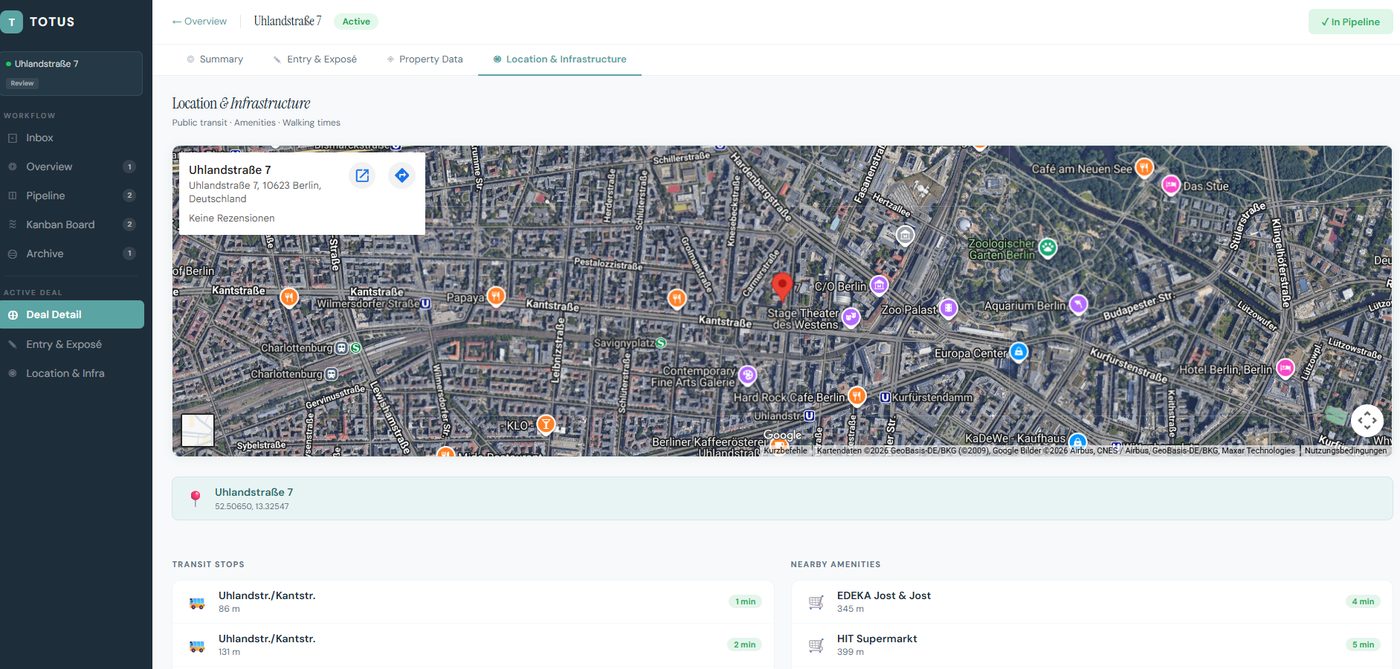This screenshot has width=1400, height=669.
Task: Select the red Uhlandstraße 7 map pin
Action: (x=783, y=287)
